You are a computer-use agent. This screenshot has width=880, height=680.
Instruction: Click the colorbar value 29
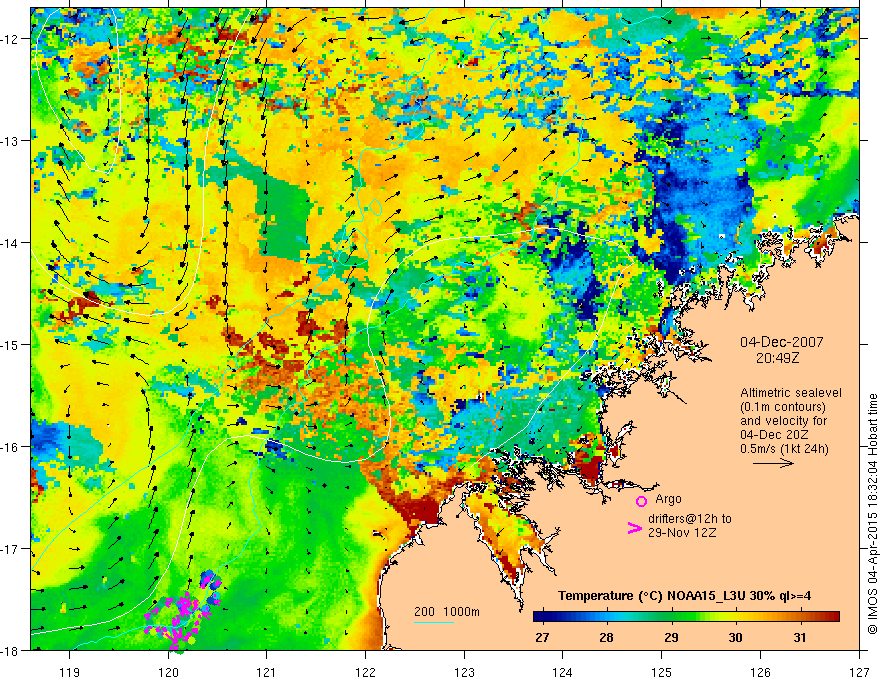671,637
